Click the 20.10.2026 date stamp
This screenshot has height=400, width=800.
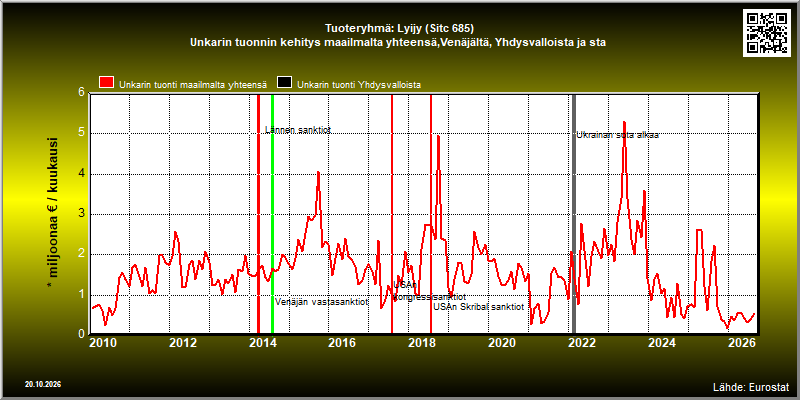click(43, 384)
